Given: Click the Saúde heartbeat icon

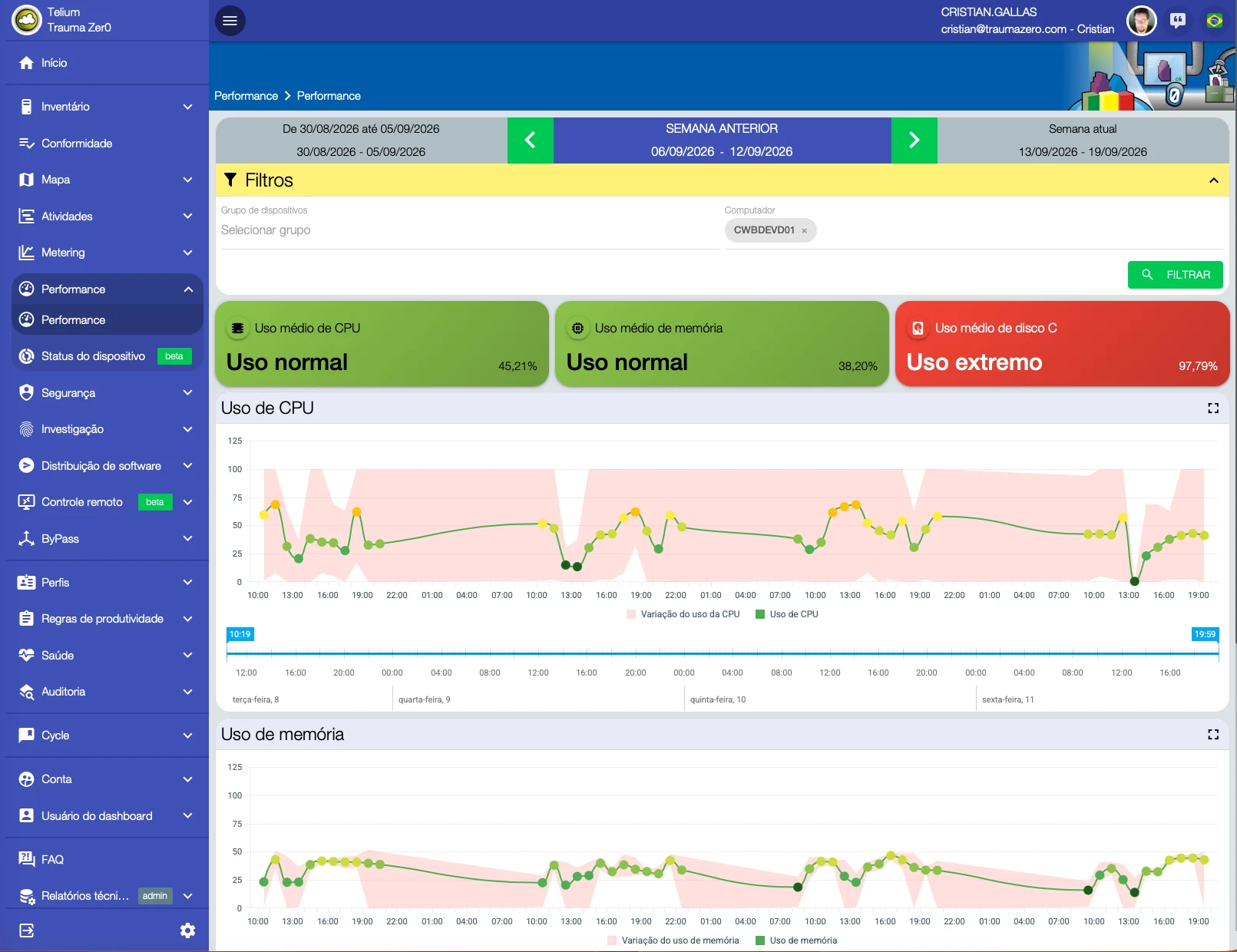Looking at the screenshot, I should [26, 656].
